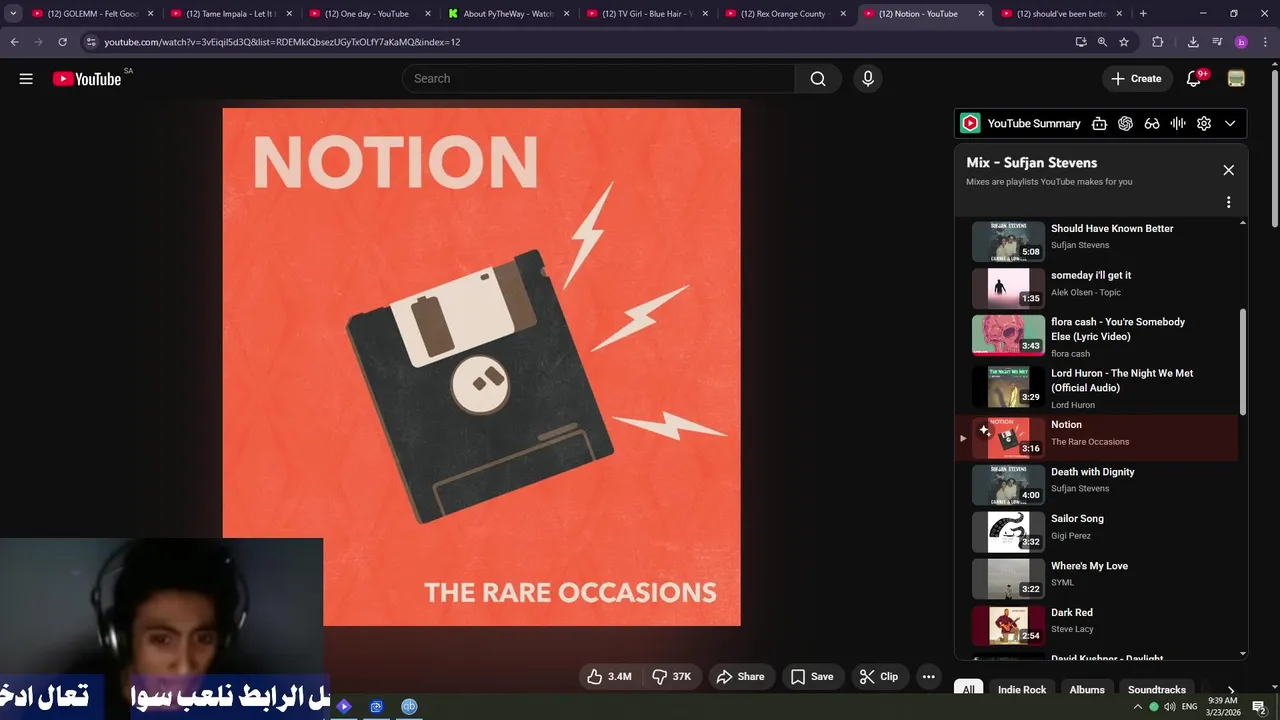1280x720 pixels.
Task: Open the YouTube guide hamburger menu
Action: 26,79
